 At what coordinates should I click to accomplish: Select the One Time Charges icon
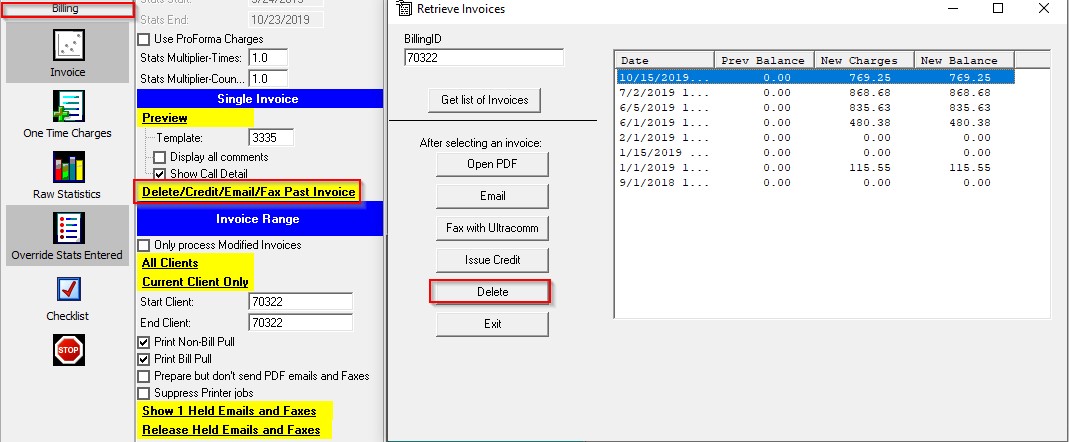pos(68,106)
